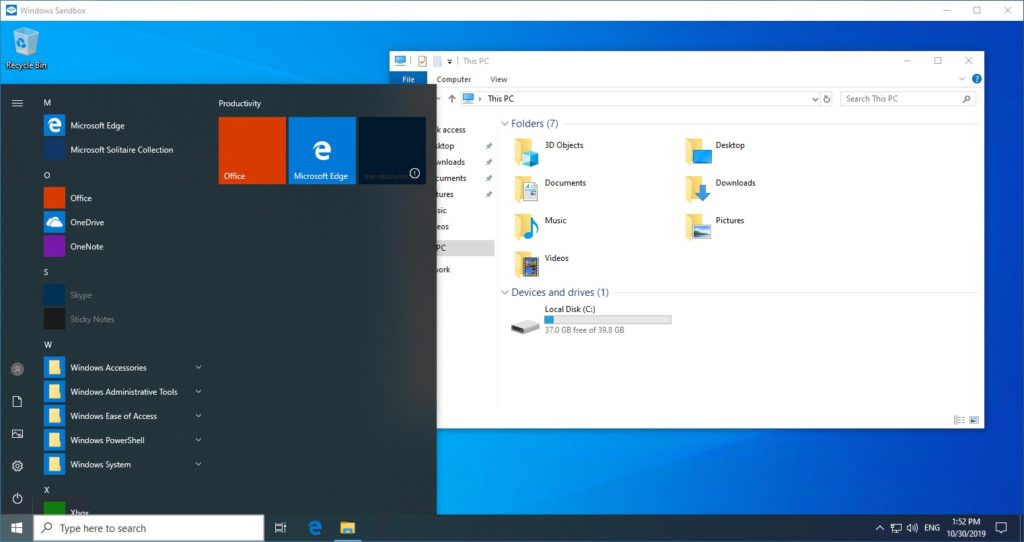Open the 3D Objects folder
This screenshot has height=542, width=1024.
tap(549, 151)
